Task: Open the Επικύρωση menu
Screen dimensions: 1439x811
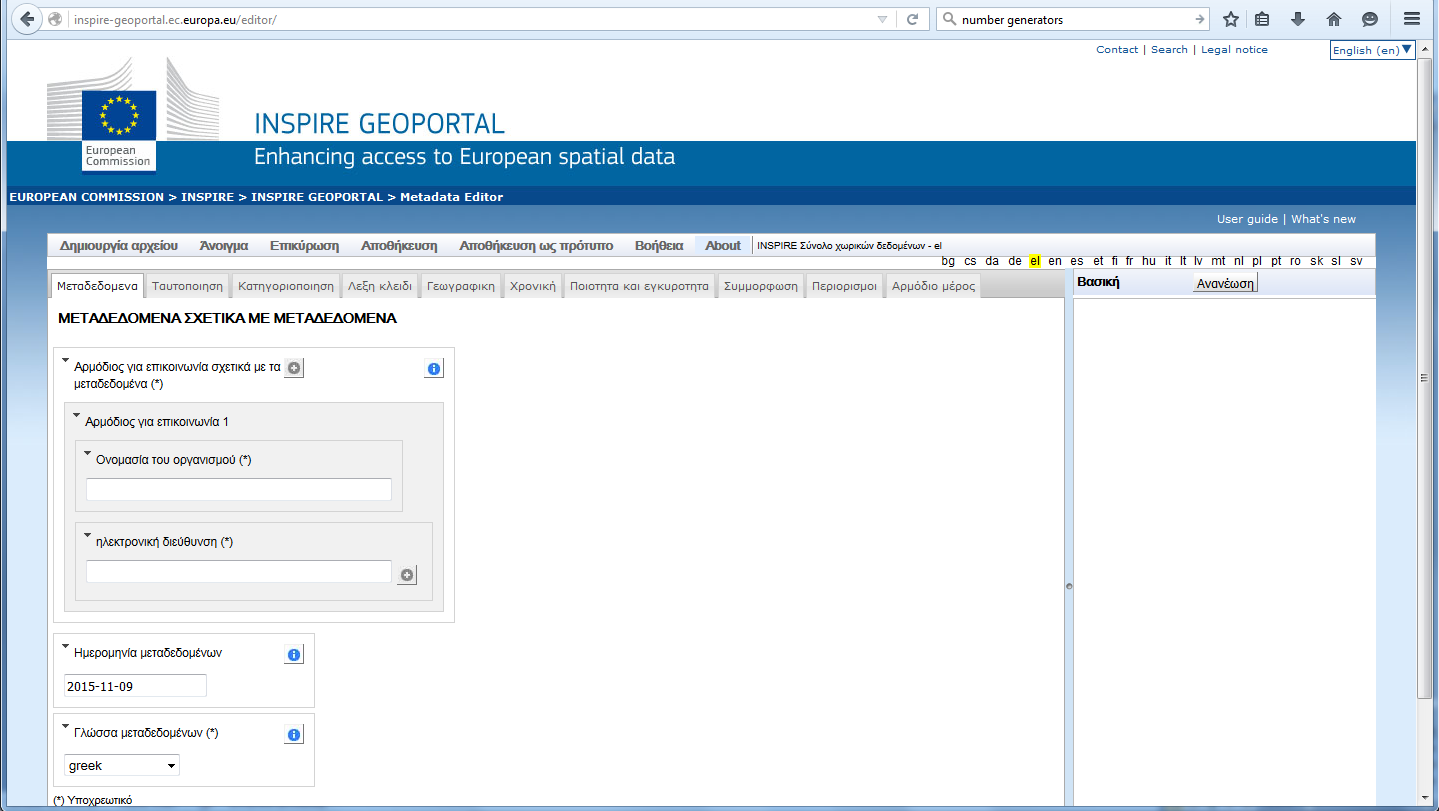Action: pos(304,245)
